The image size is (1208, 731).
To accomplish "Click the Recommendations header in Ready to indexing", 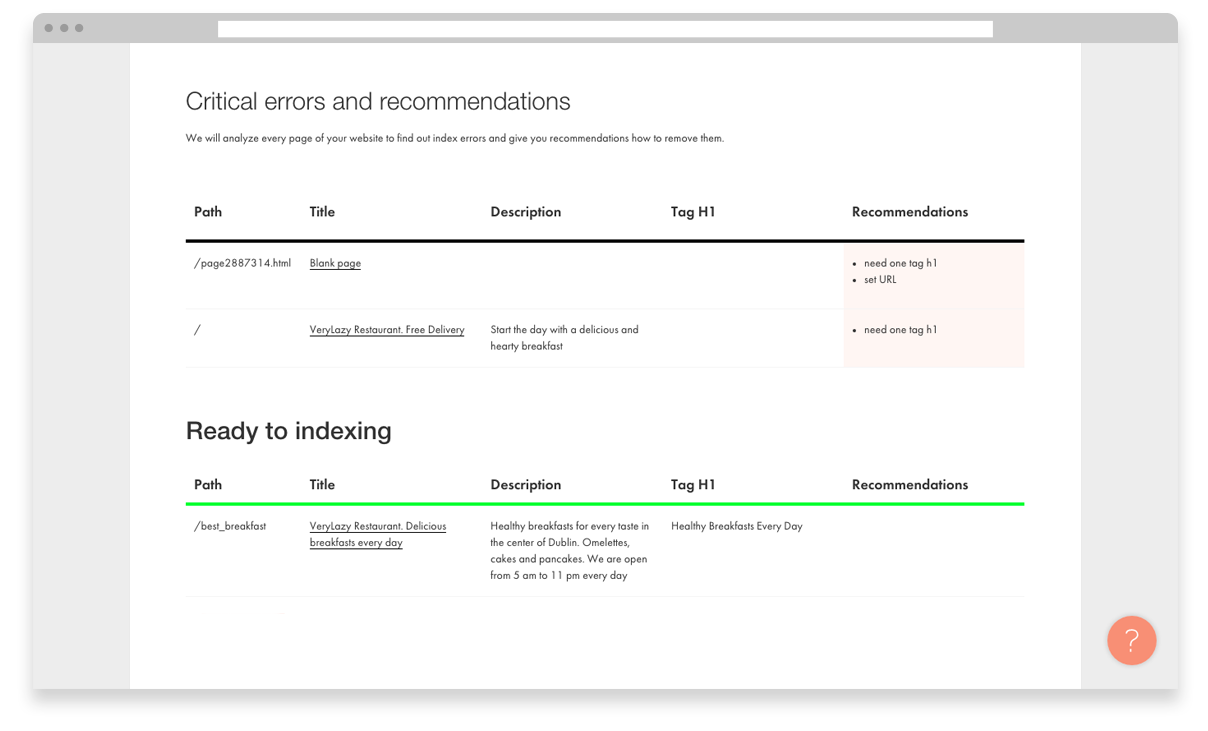I will (x=910, y=484).
